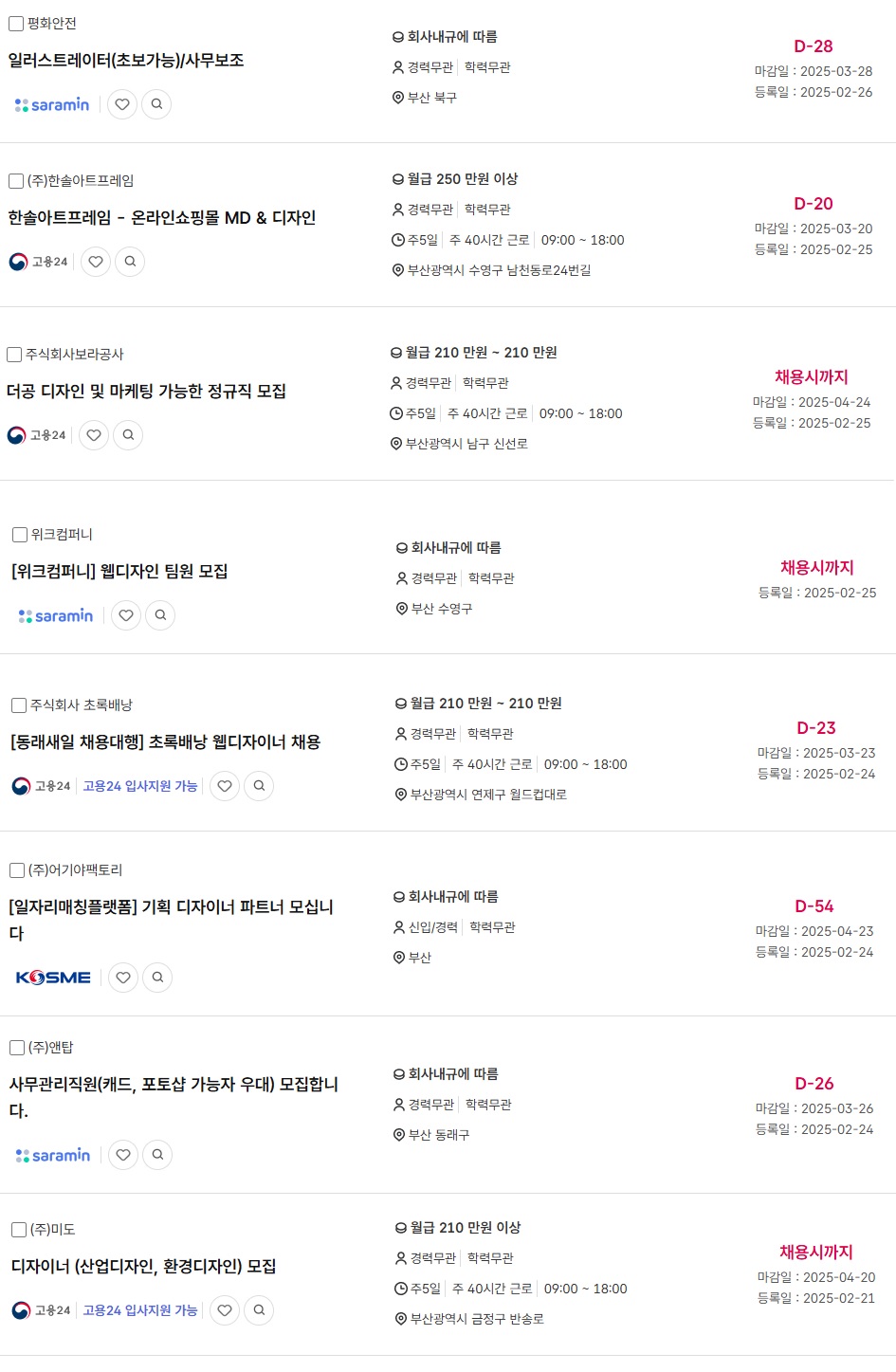The image size is (896, 1372).
Task: Favorite the 평화안전 illustrator job with heart icon
Action: [x=122, y=104]
